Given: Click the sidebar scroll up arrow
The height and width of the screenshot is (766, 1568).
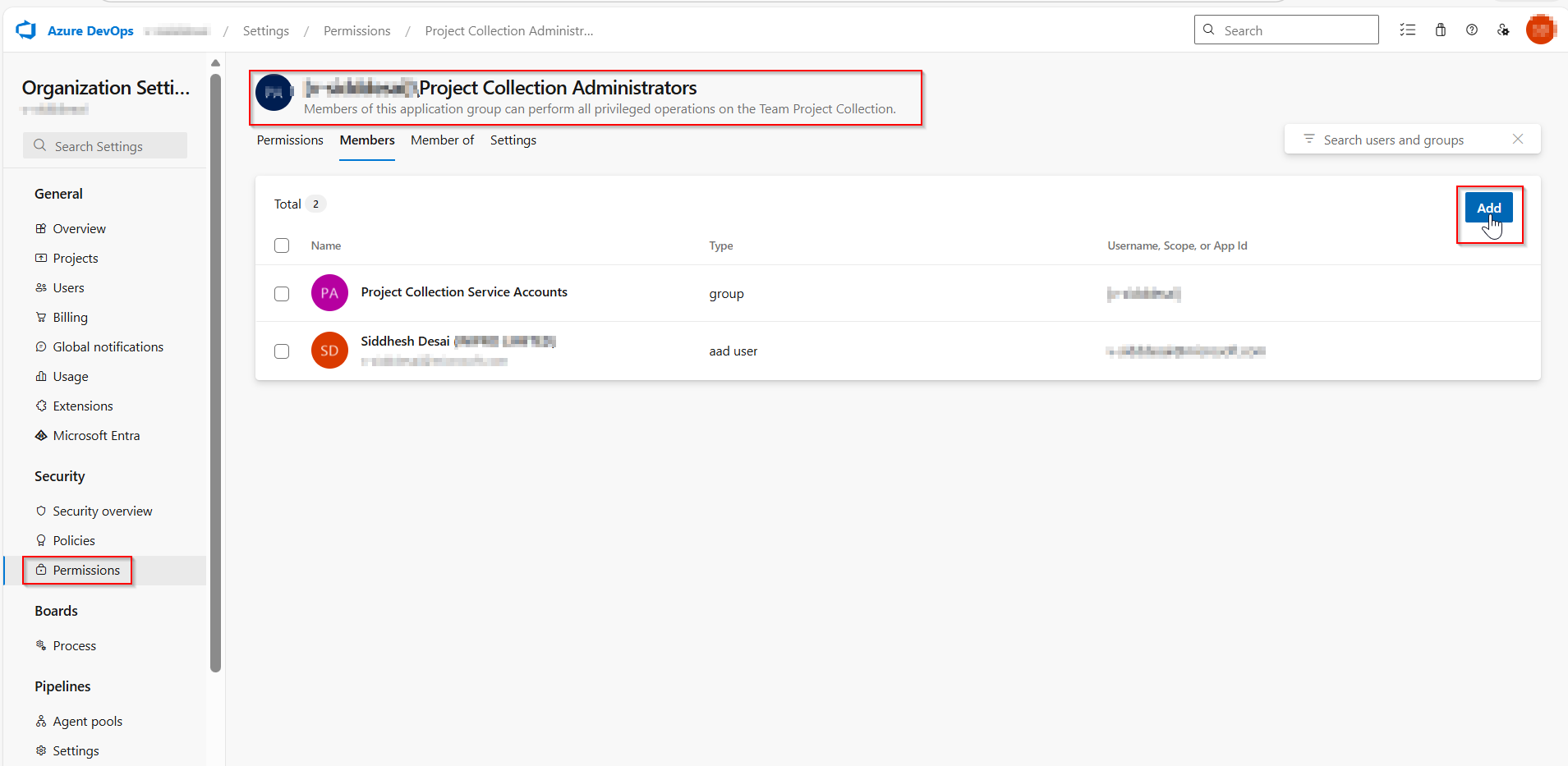Looking at the screenshot, I should coord(215,63).
